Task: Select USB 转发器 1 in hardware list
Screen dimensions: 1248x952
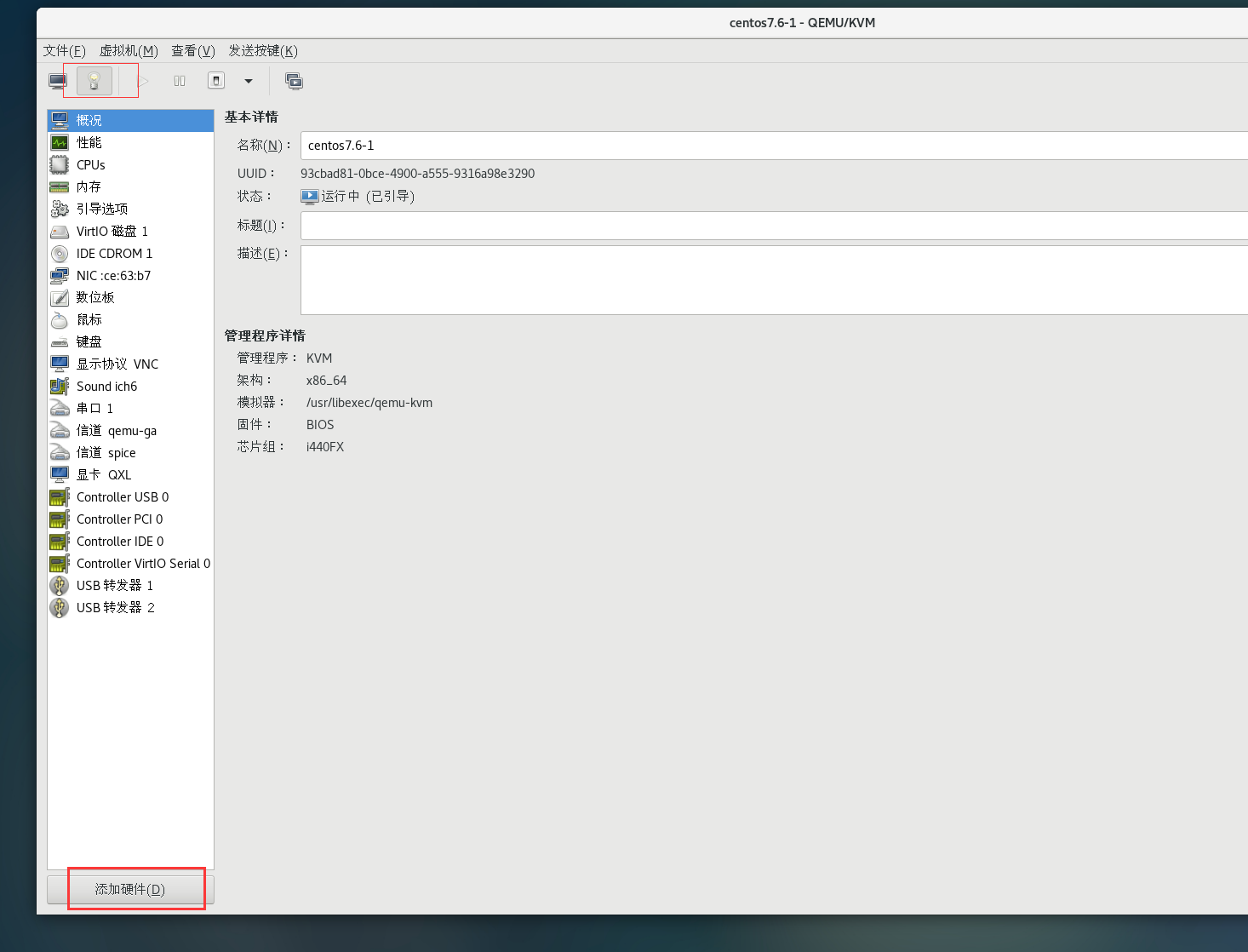Action: point(130,586)
